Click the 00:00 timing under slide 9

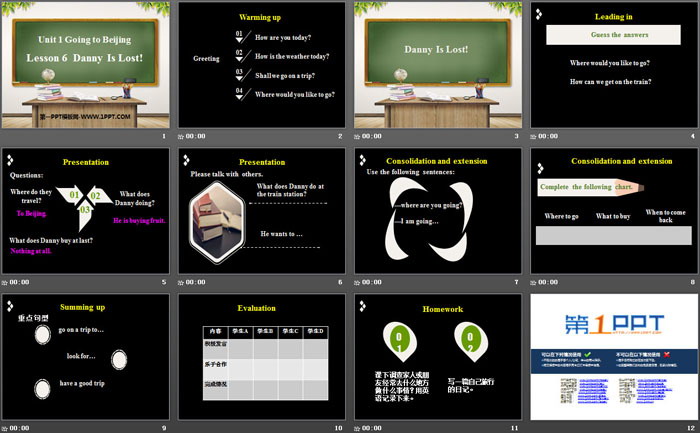pos(19,428)
